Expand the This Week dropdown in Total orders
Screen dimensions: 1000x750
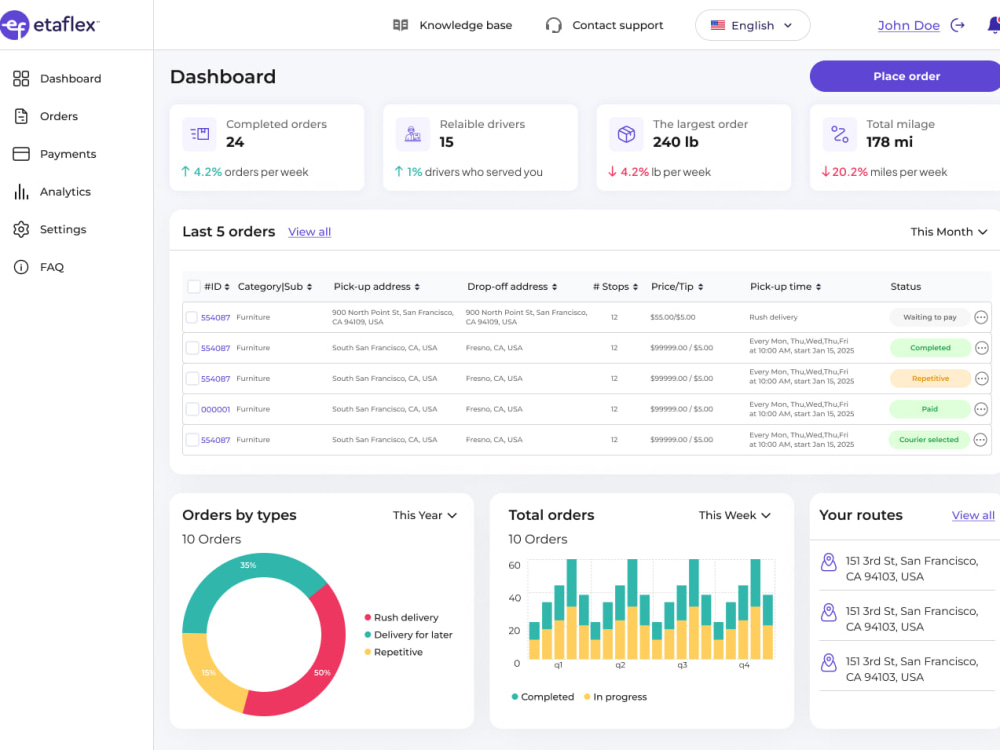[x=734, y=515]
